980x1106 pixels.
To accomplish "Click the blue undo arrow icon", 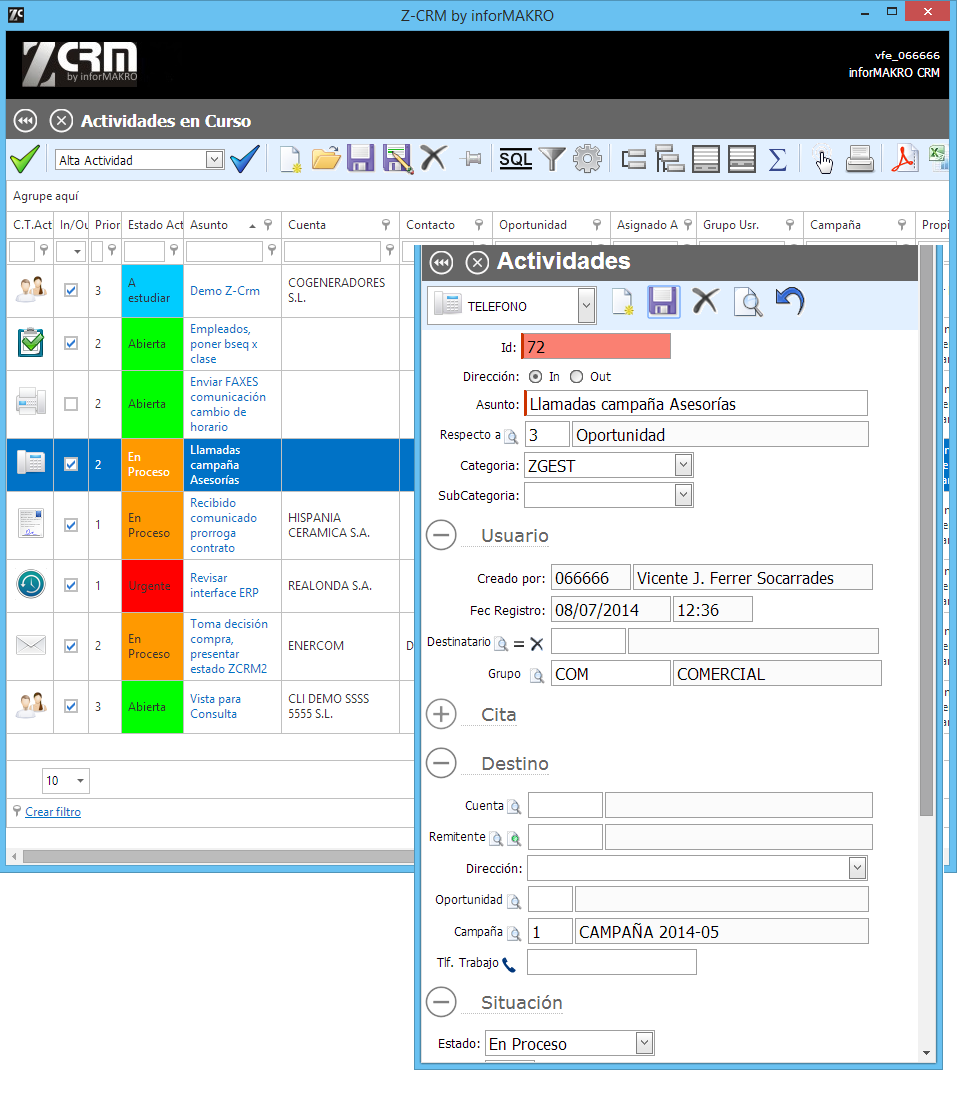I will tap(790, 301).
